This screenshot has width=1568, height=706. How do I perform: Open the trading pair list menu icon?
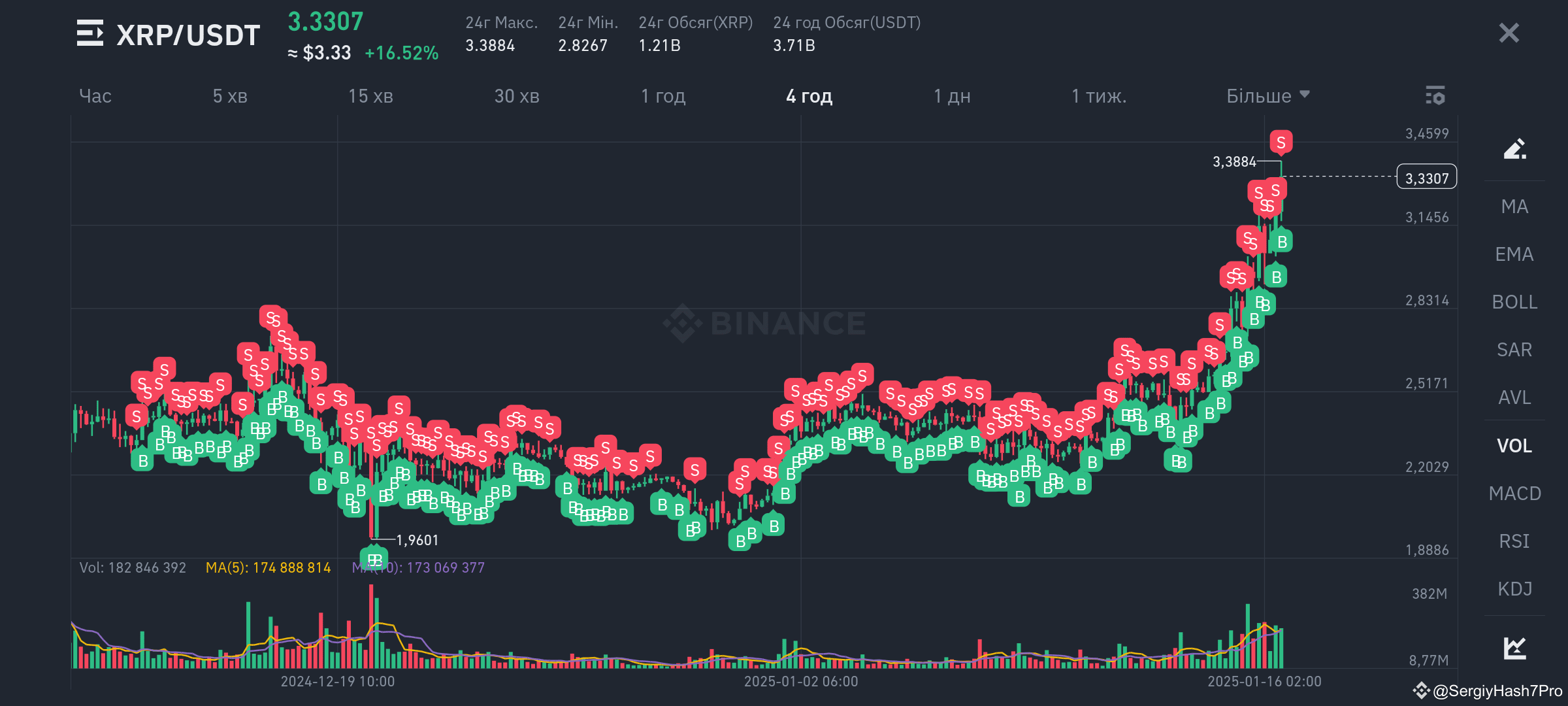coord(90,33)
